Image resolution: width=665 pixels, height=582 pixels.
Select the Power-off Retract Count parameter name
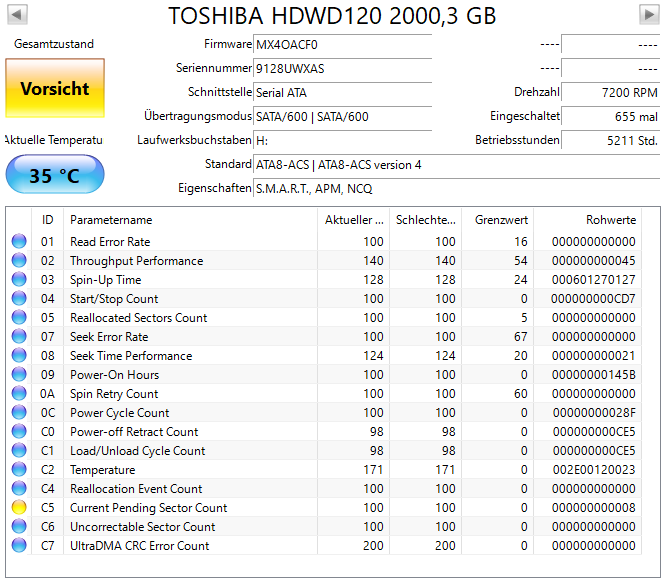(x=134, y=431)
